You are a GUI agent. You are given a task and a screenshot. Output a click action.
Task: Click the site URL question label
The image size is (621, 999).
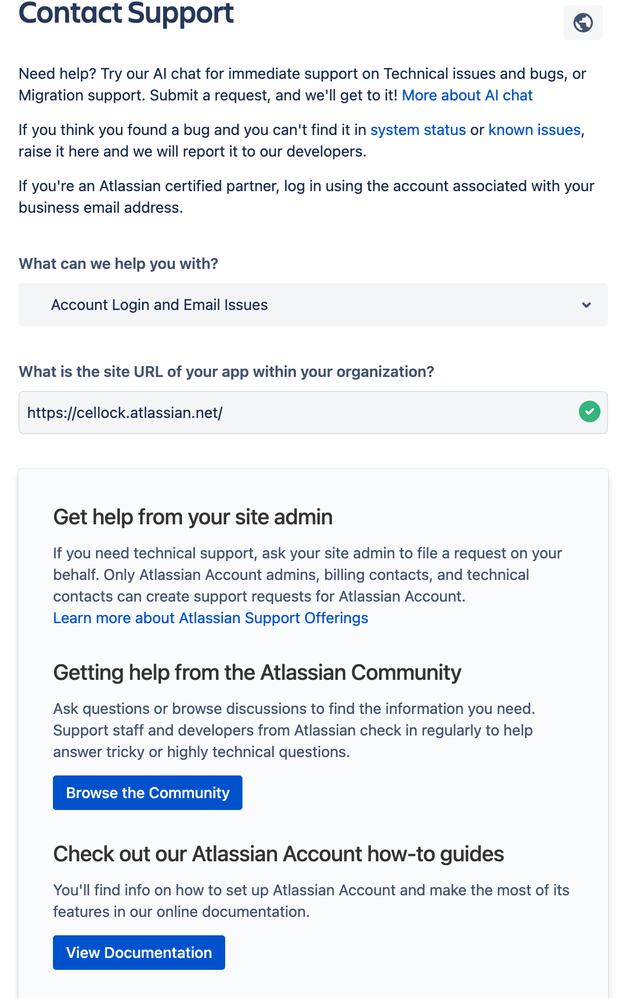pyautogui.click(x=226, y=371)
